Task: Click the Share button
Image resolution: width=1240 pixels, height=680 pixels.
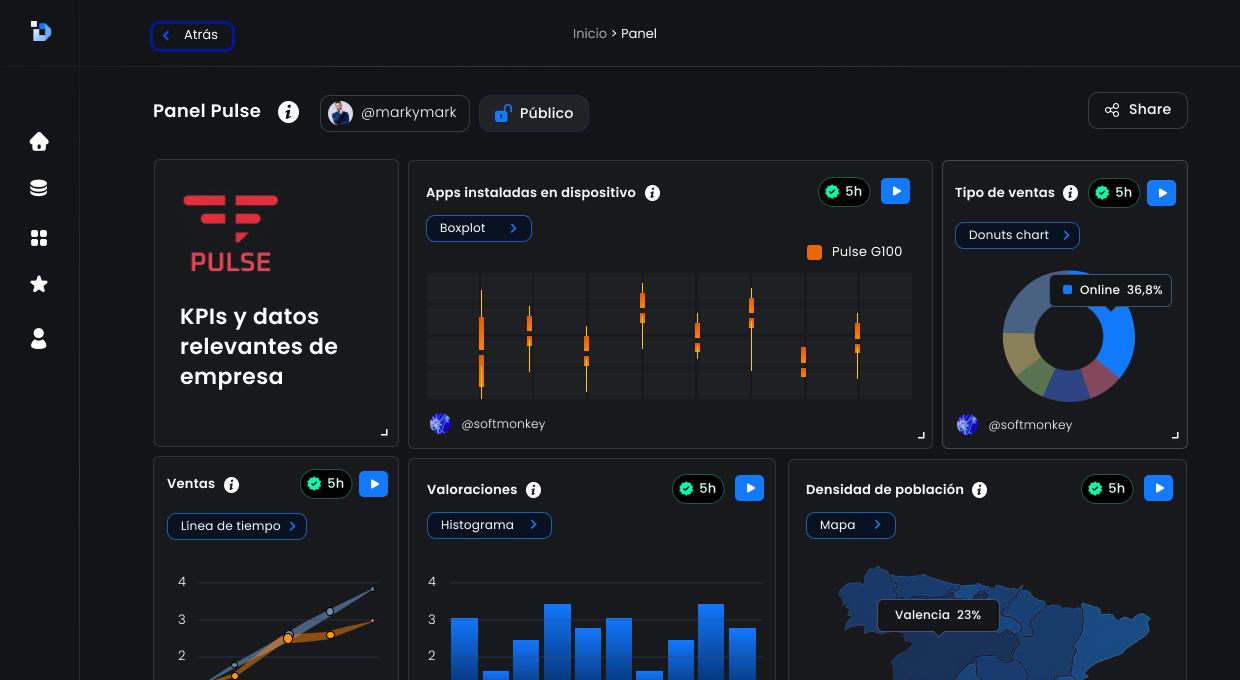Action: click(1137, 110)
